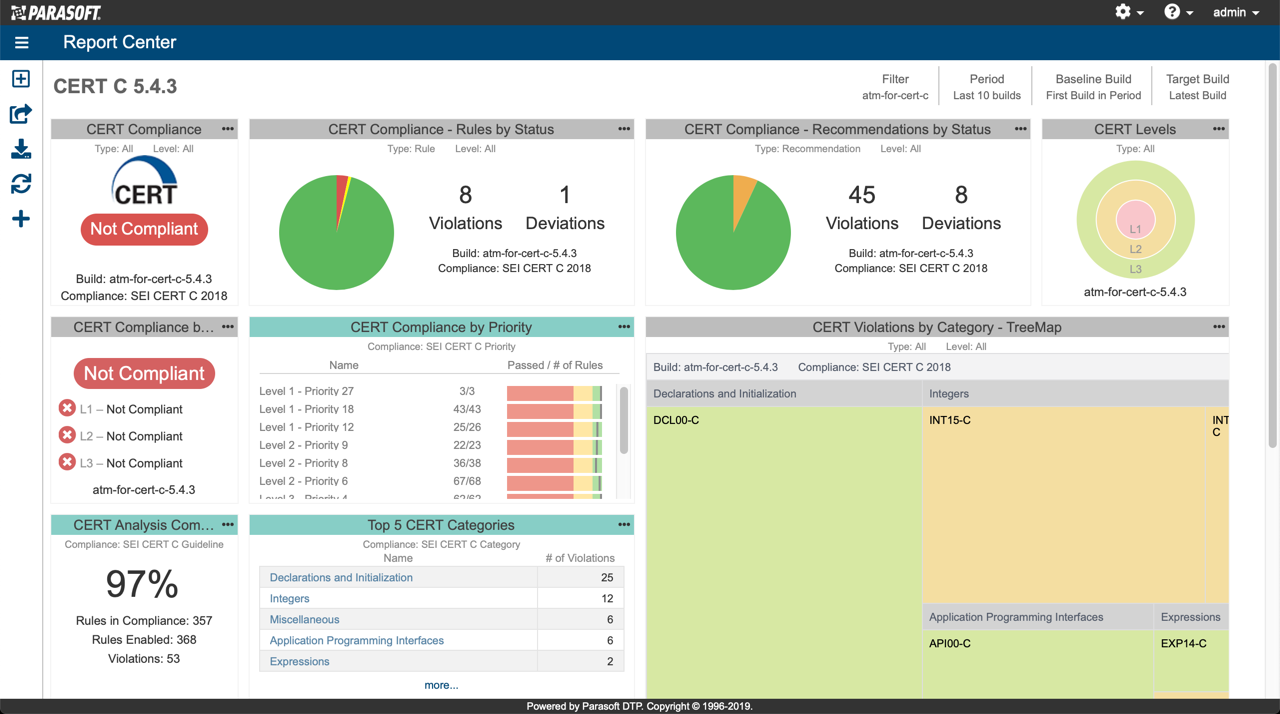The height and width of the screenshot is (714, 1280).
Task: Open options for CERT Compliance by Priority widget
Action: coord(624,327)
